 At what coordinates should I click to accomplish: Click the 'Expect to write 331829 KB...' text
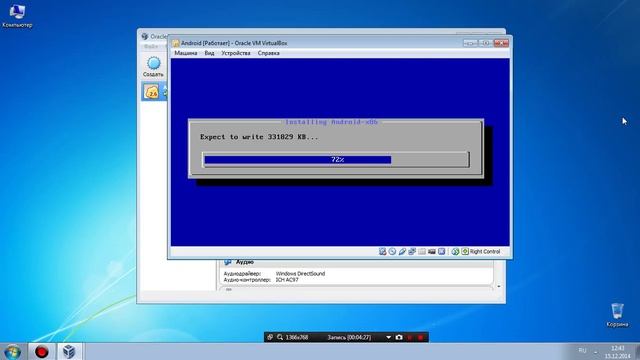pyautogui.click(x=259, y=137)
